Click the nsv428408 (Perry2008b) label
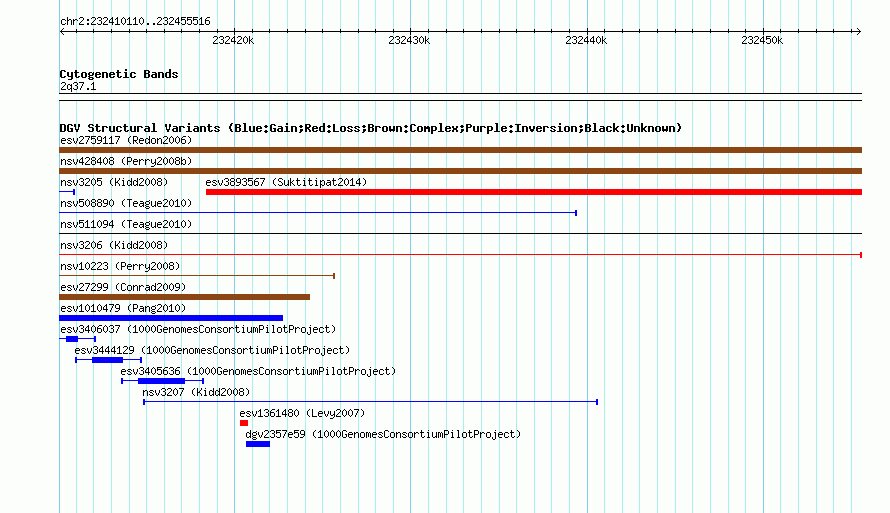The height and width of the screenshot is (513, 890). click(126, 161)
